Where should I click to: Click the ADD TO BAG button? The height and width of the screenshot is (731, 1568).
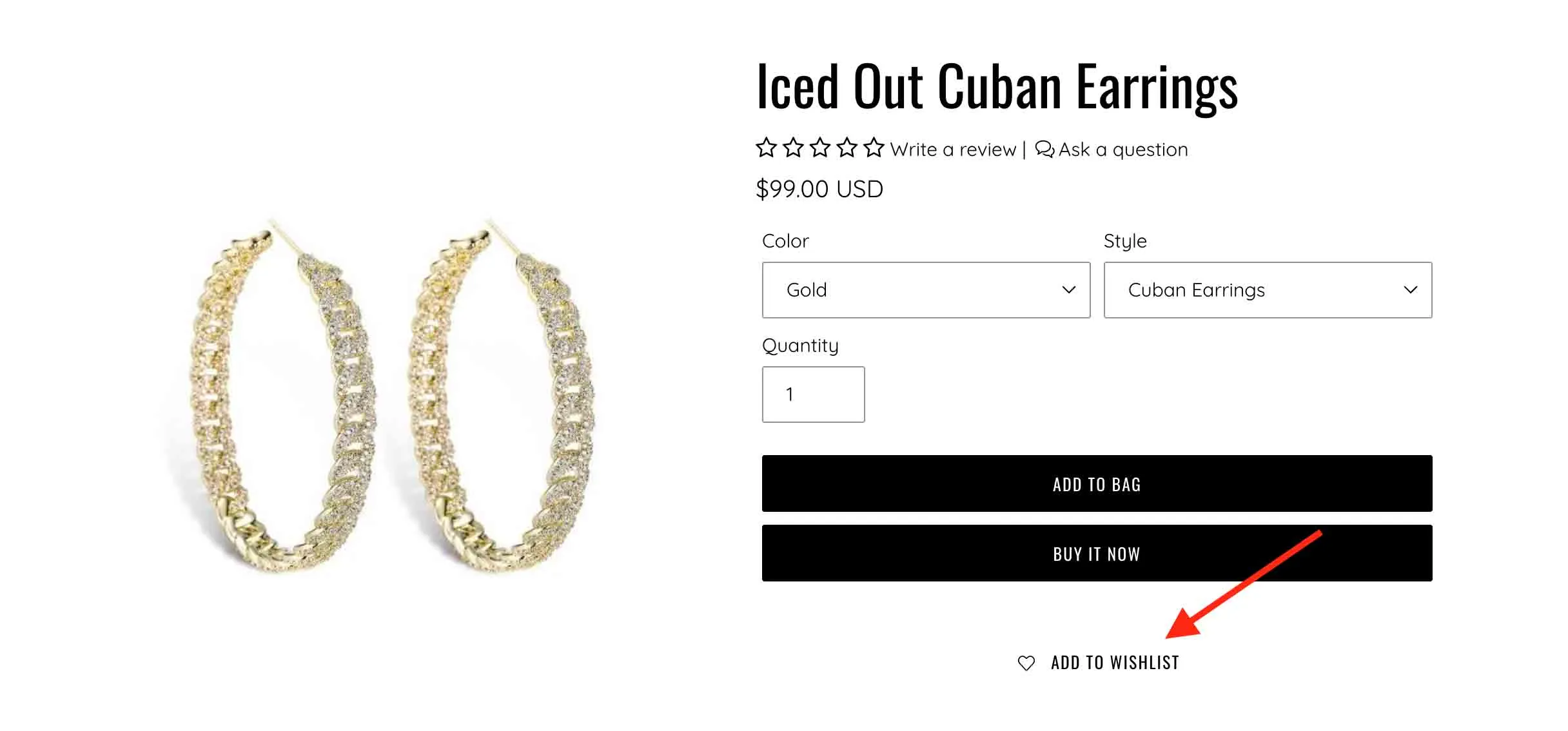tap(1097, 484)
